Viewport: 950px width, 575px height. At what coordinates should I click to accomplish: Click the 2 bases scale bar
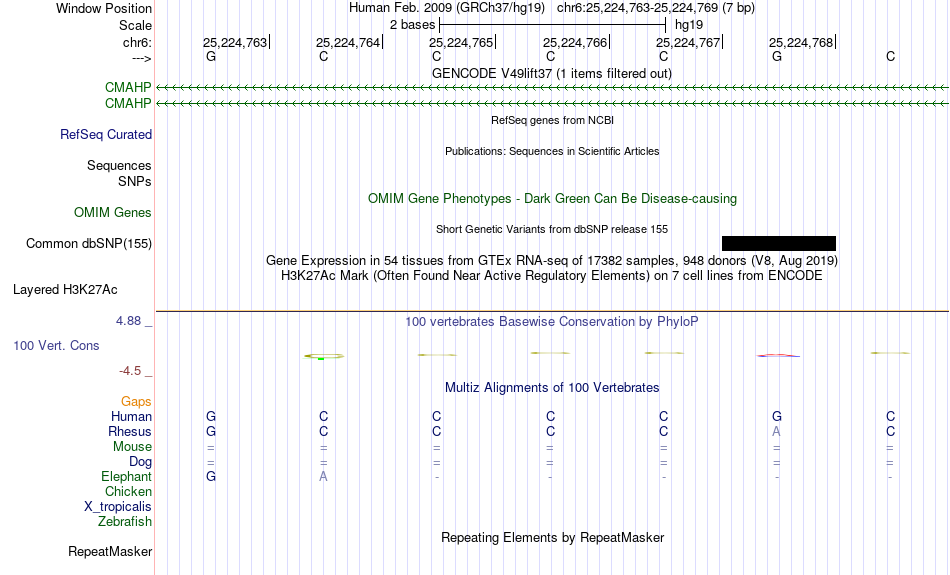tap(552, 25)
